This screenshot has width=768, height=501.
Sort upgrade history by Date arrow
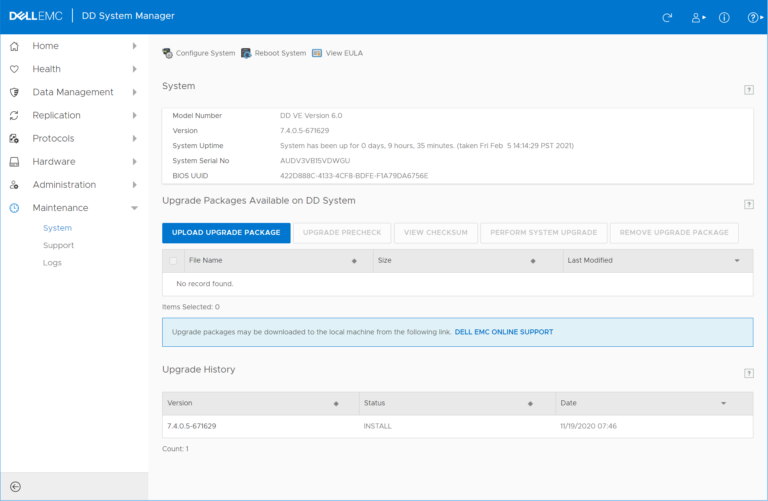[723, 404]
